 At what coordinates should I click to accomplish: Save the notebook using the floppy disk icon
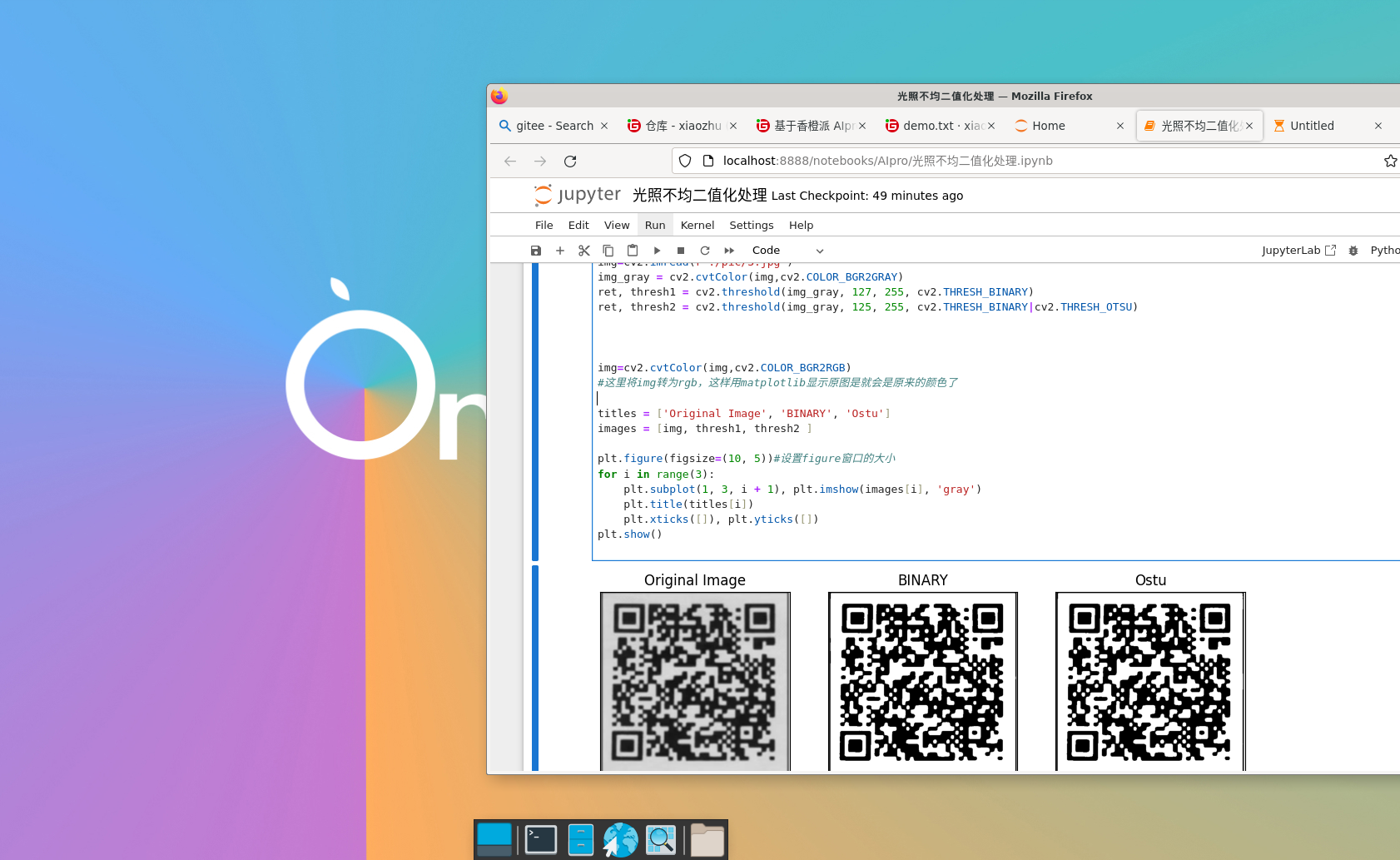click(536, 251)
